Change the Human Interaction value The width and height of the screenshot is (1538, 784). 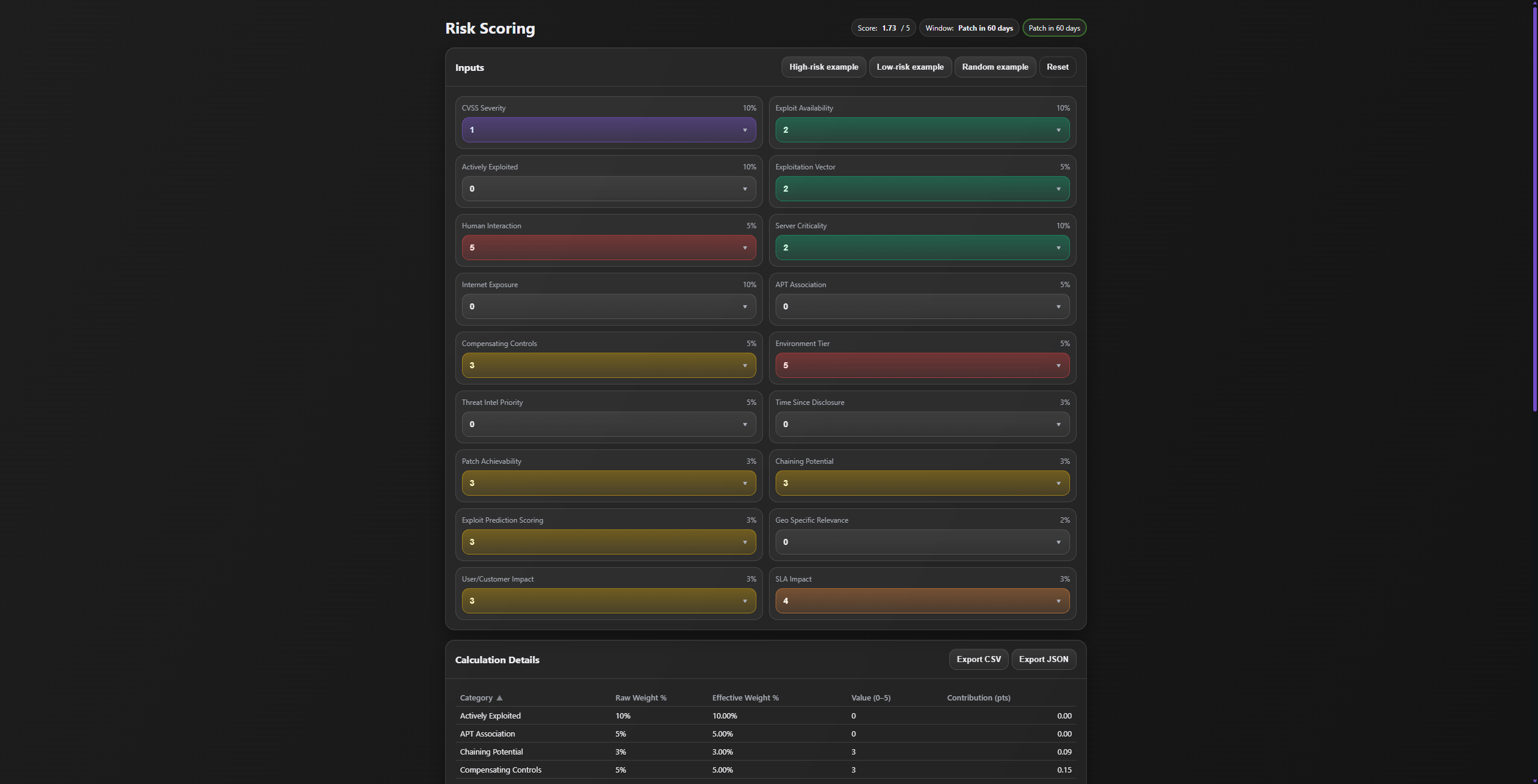608,248
